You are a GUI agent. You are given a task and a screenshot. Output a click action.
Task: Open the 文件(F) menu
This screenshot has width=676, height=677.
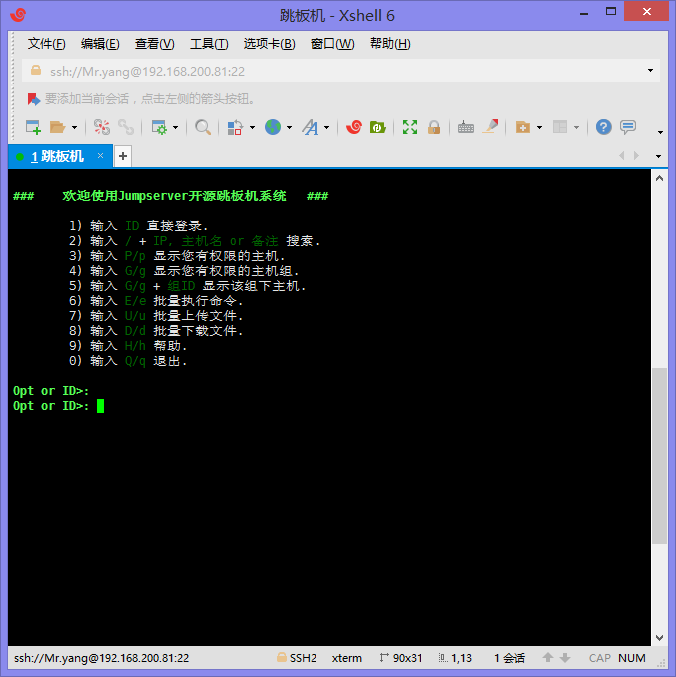click(x=46, y=44)
